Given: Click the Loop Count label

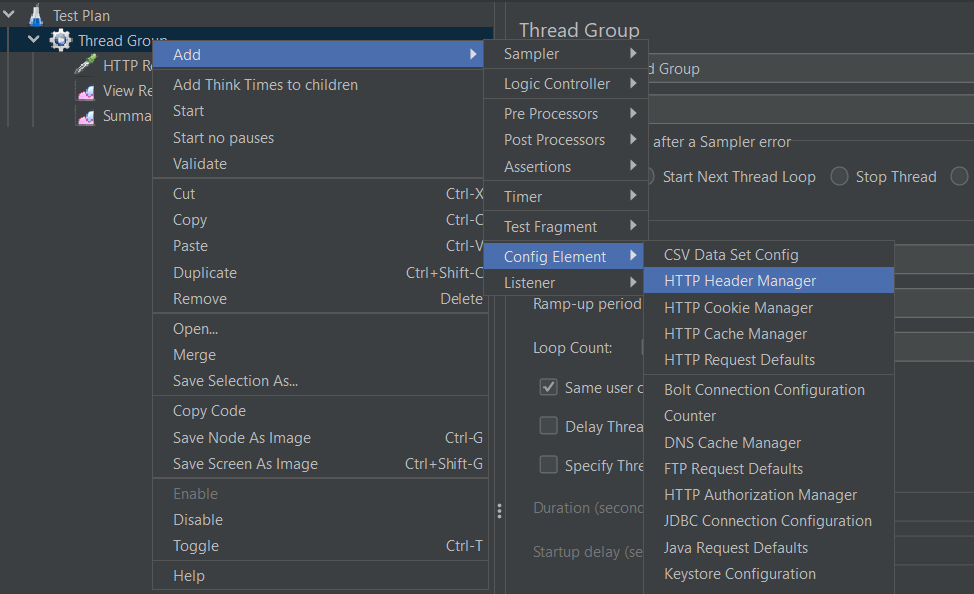Looking at the screenshot, I should pos(573,348).
